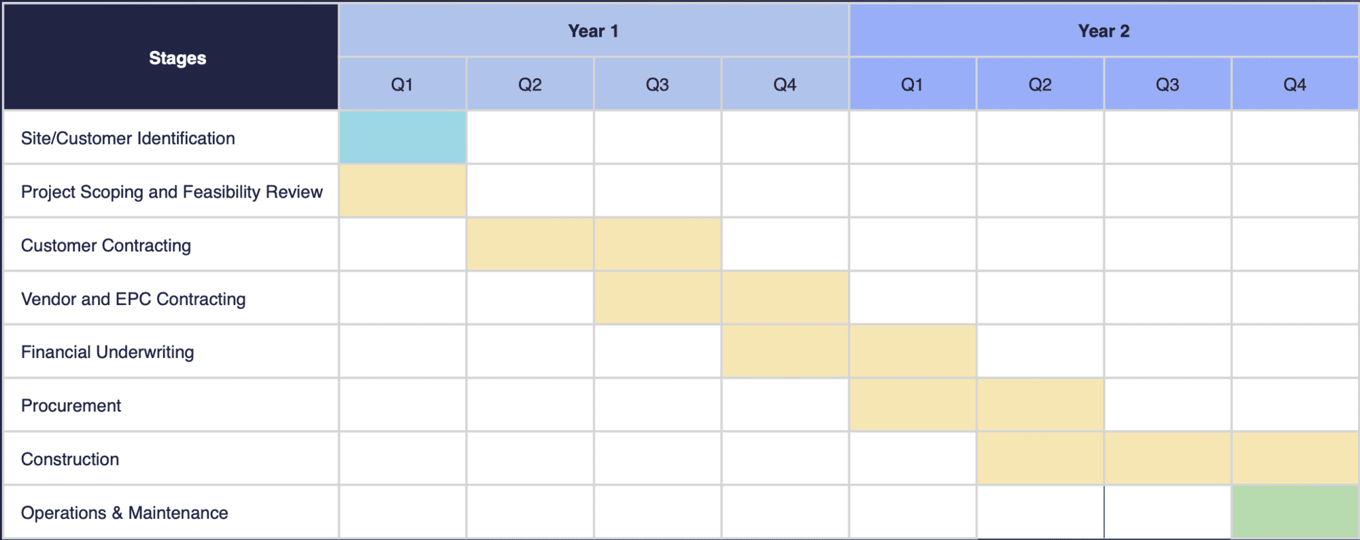
Task: Select the Year 1 header
Action: tap(594, 31)
